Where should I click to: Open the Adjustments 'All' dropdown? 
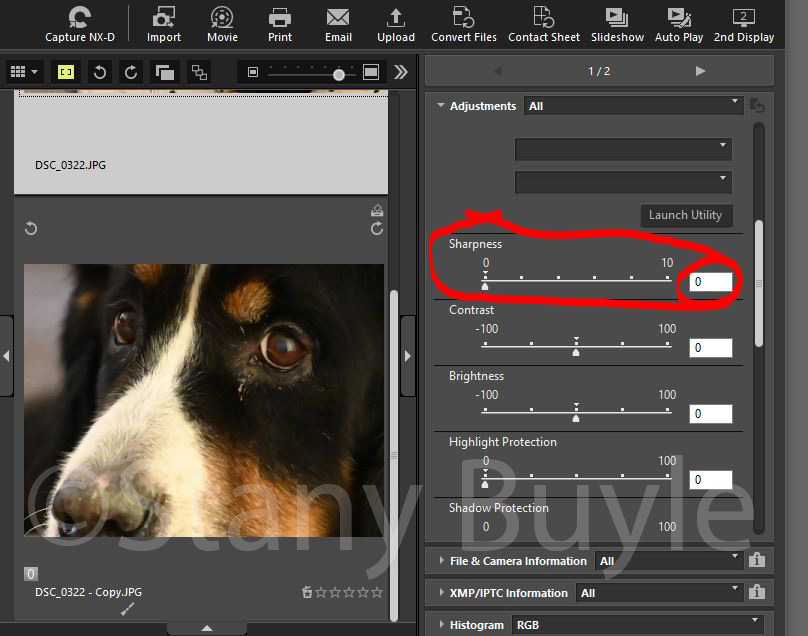(x=634, y=106)
